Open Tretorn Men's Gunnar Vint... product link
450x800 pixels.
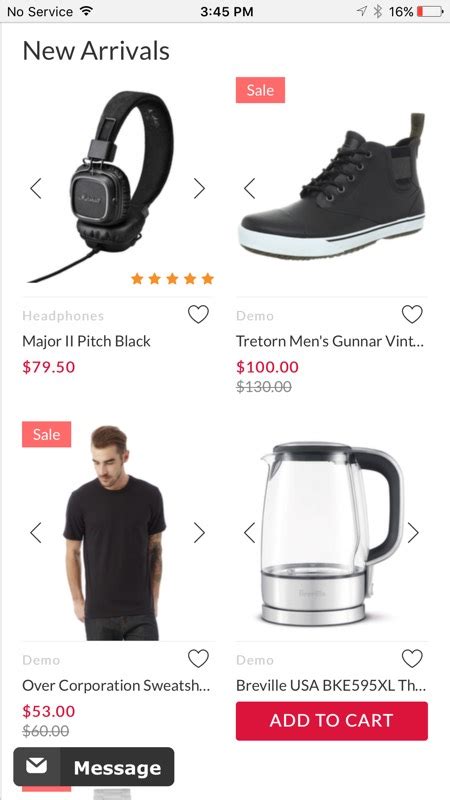[x=330, y=341]
